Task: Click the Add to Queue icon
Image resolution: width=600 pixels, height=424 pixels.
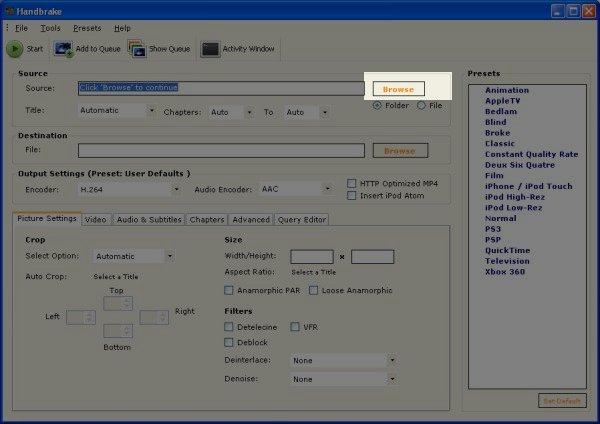Action: click(x=63, y=48)
